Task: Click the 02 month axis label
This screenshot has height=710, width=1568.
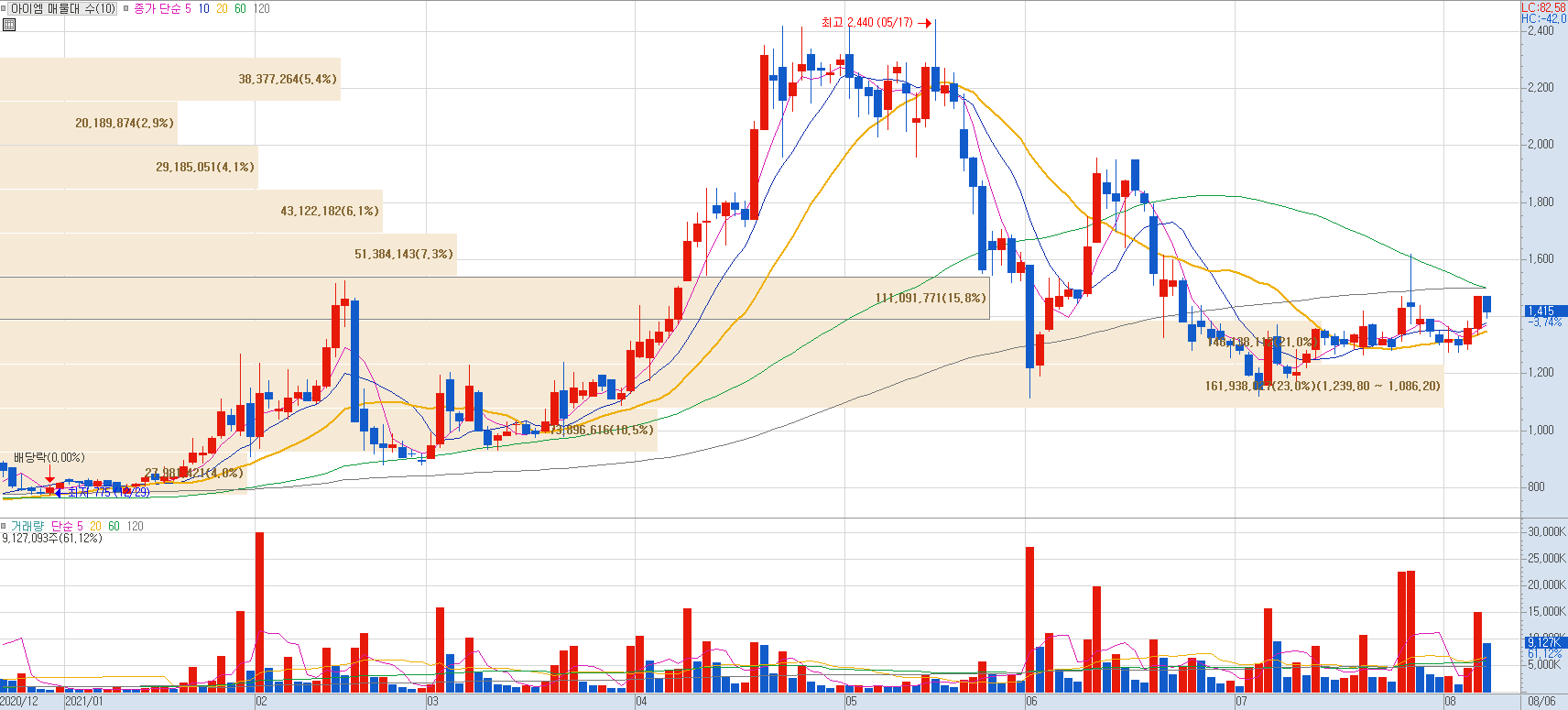Action: coord(261,702)
